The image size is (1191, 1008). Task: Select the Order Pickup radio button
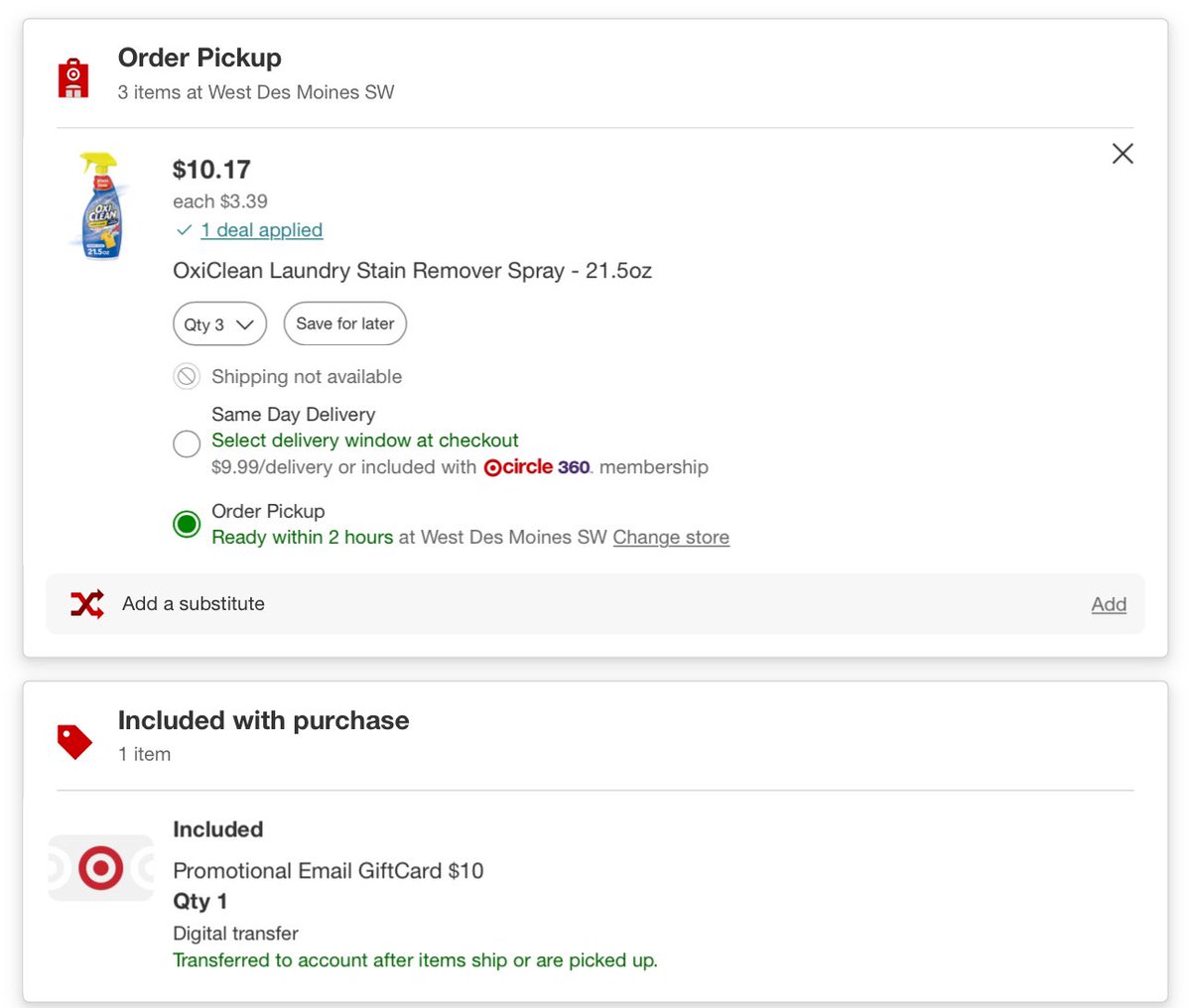(x=187, y=524)
